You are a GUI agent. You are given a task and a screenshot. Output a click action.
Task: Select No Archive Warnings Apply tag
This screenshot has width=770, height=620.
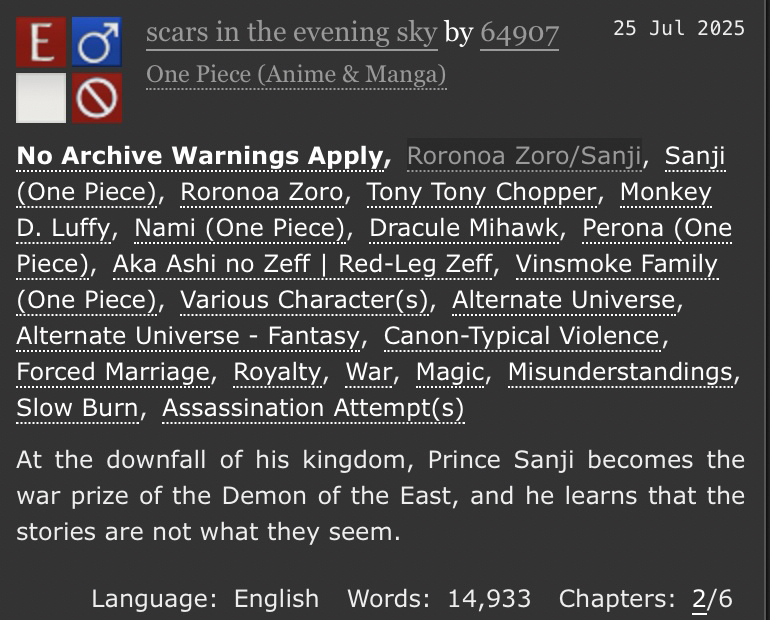click(200, 156)
